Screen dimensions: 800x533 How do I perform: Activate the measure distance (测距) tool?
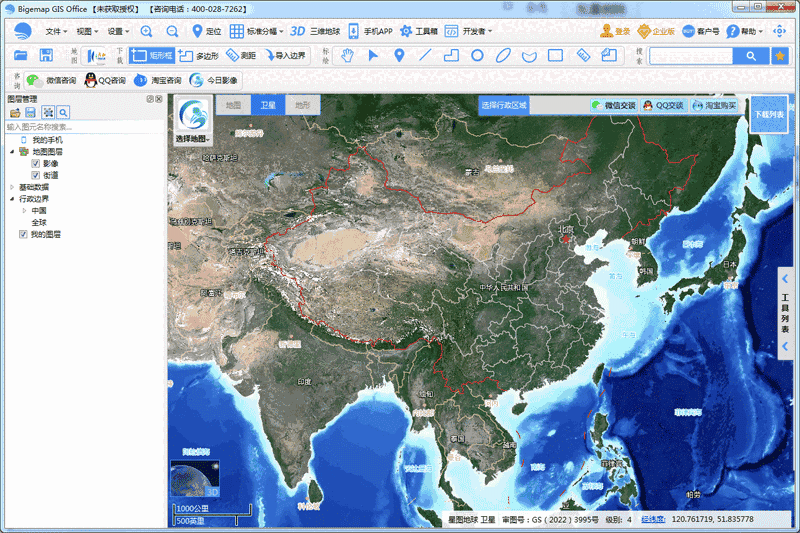point(240,56)
